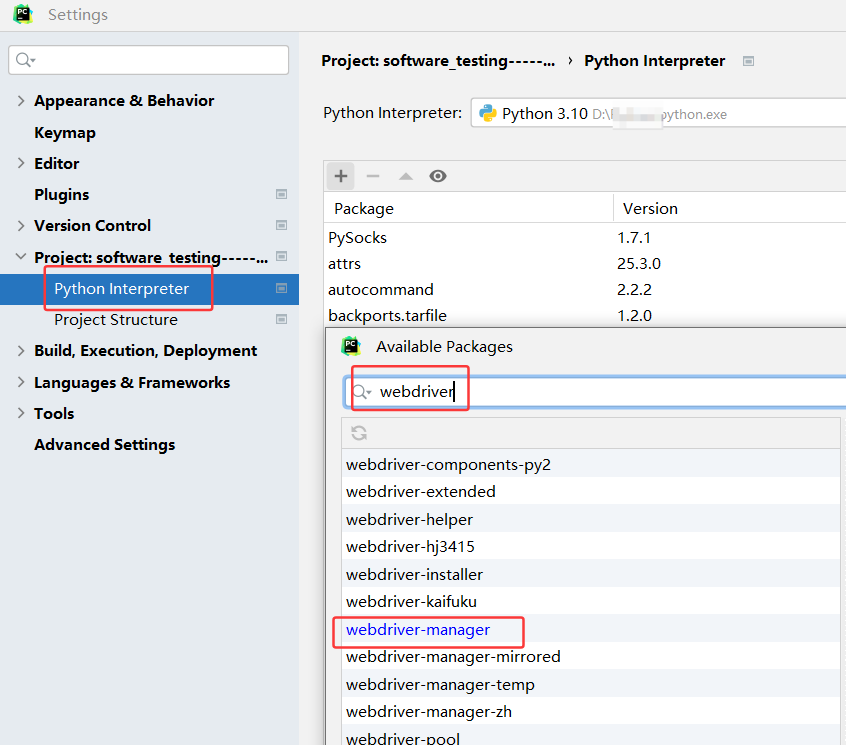This screenshot has width=846, height=745.
Task: Click the search magnifier in settings search box
Action: click(25, 59)
